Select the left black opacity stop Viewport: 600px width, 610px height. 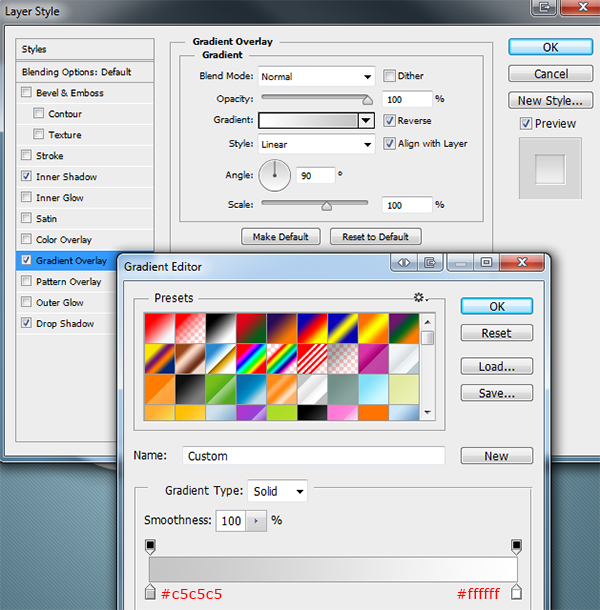point(150,546)
